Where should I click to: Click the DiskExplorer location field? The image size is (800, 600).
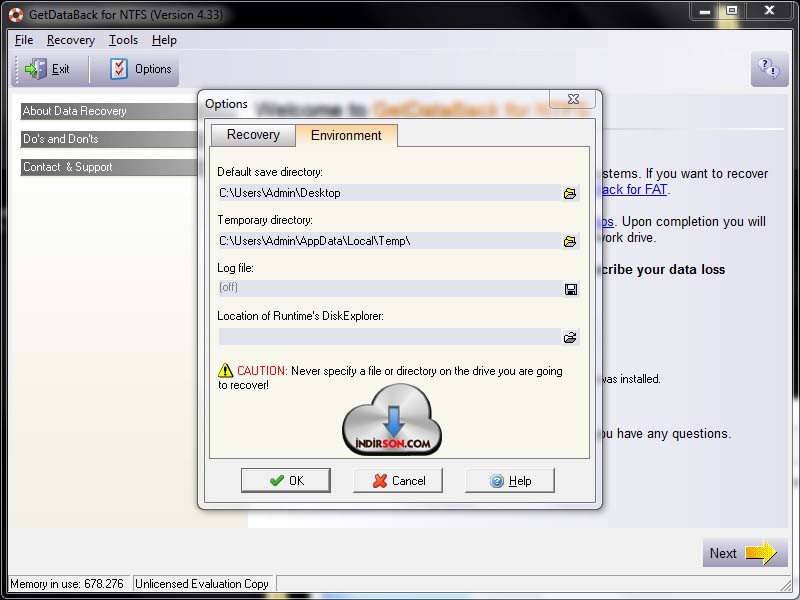coord(390,337)
